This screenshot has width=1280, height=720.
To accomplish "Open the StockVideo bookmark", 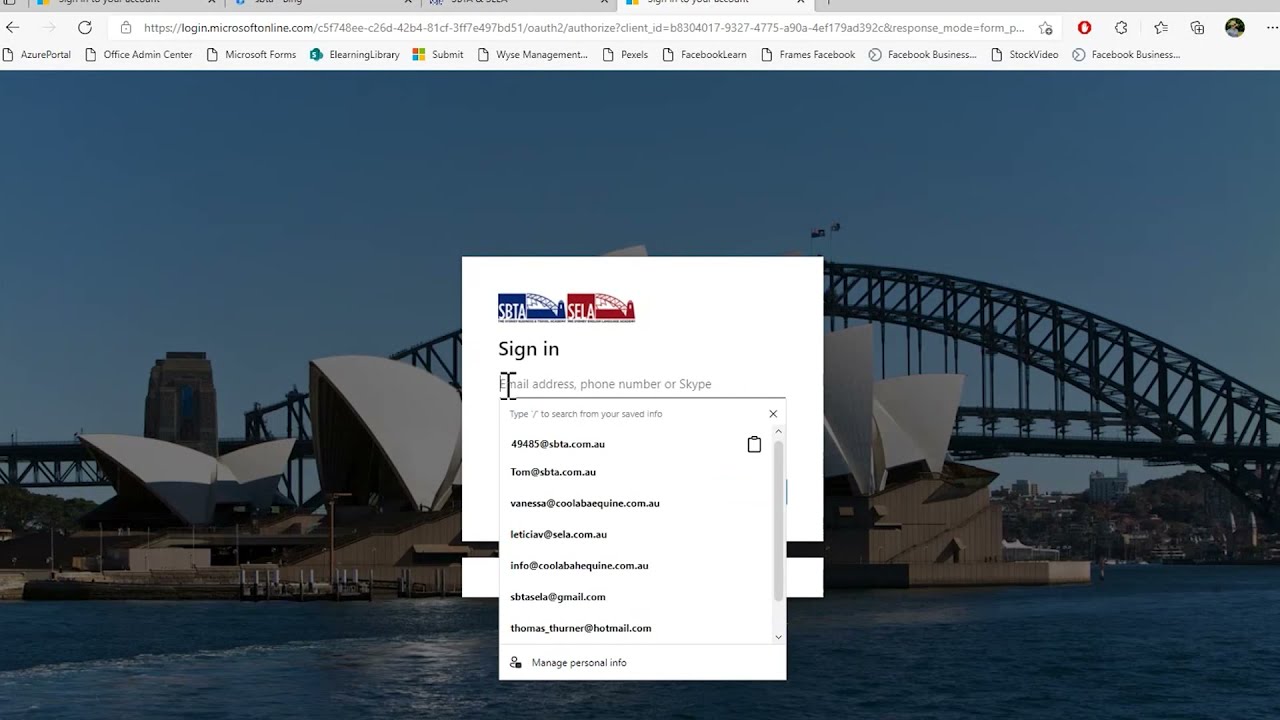I will point(1025,55).
